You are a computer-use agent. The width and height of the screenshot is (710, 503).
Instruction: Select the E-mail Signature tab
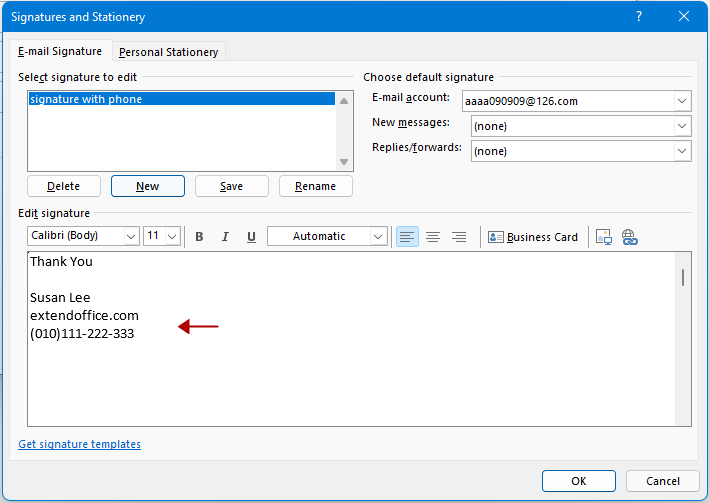(x=61, y=51)
